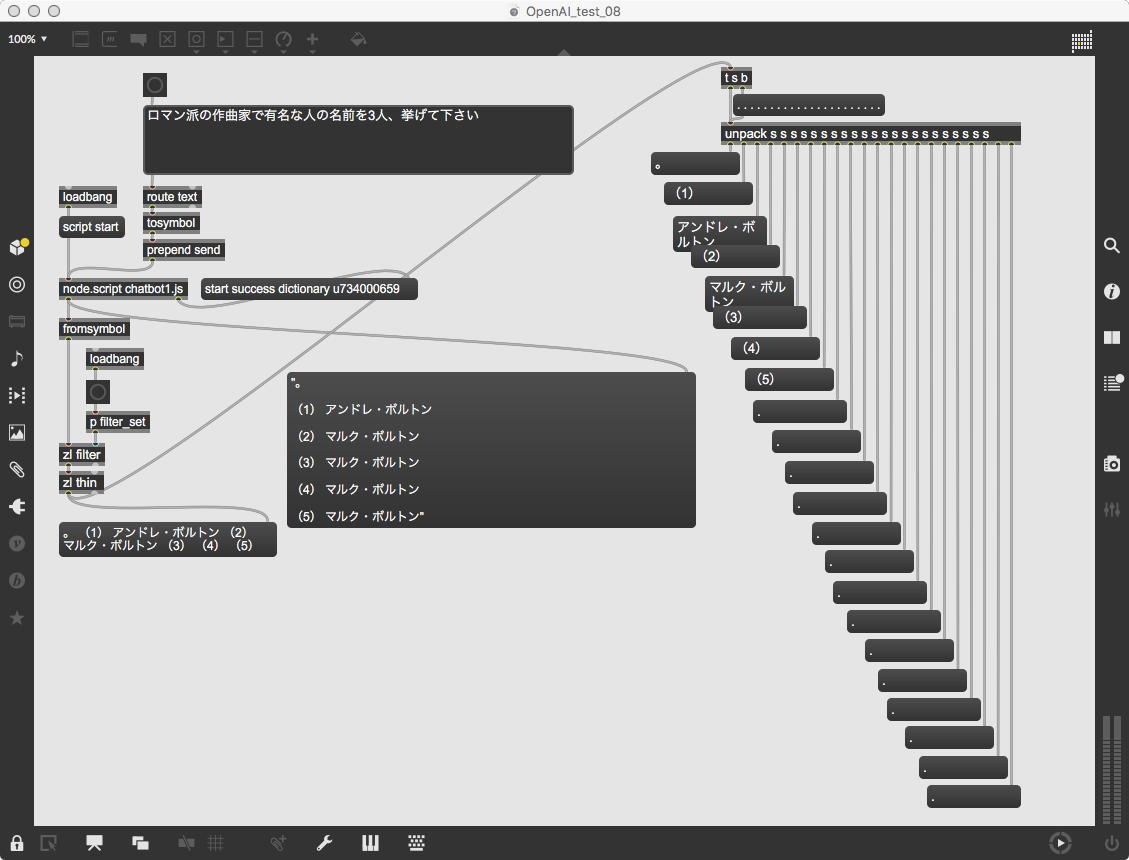Click the bang button below second loadbang

[x=98, y=393]
